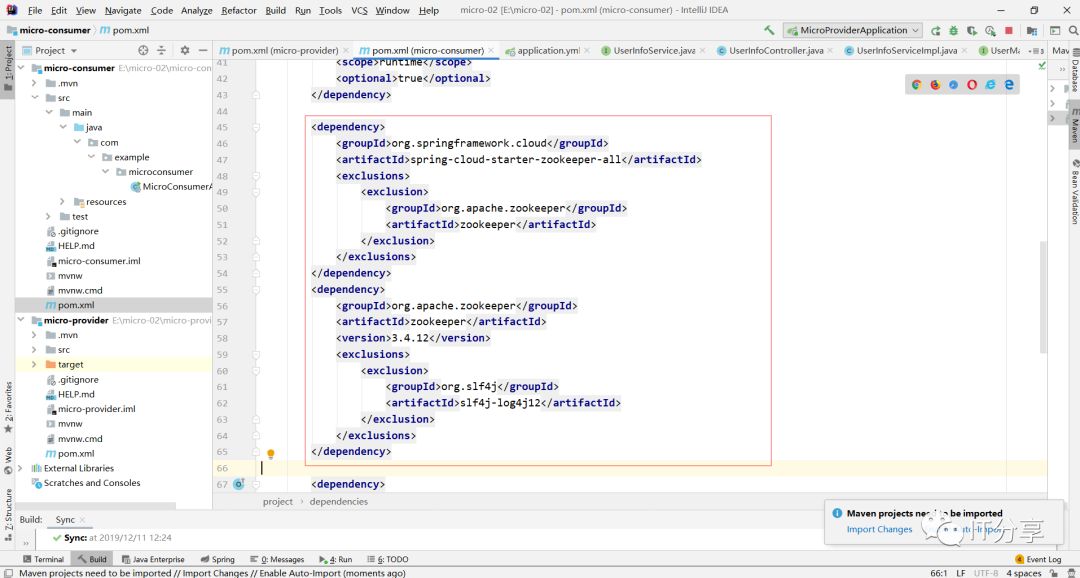Open pom.xml in Opera browser icon
Viewport: 1080px width, 578px height.
[972, 85]
